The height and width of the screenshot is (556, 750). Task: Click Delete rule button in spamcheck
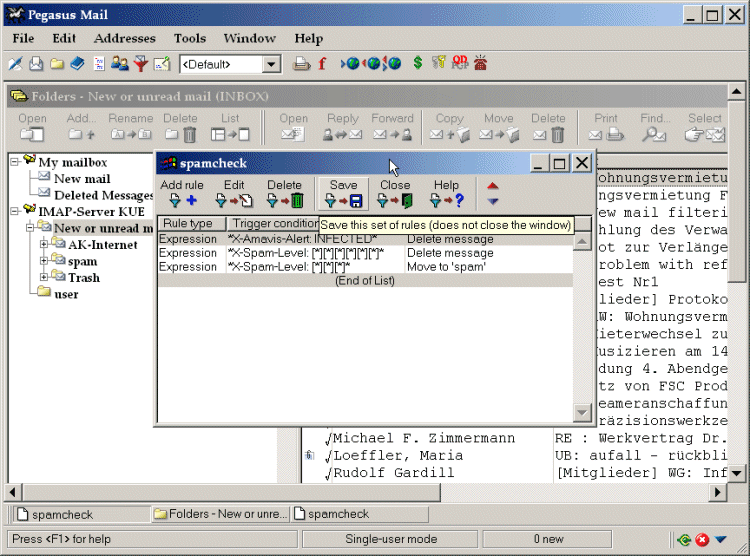284,193
